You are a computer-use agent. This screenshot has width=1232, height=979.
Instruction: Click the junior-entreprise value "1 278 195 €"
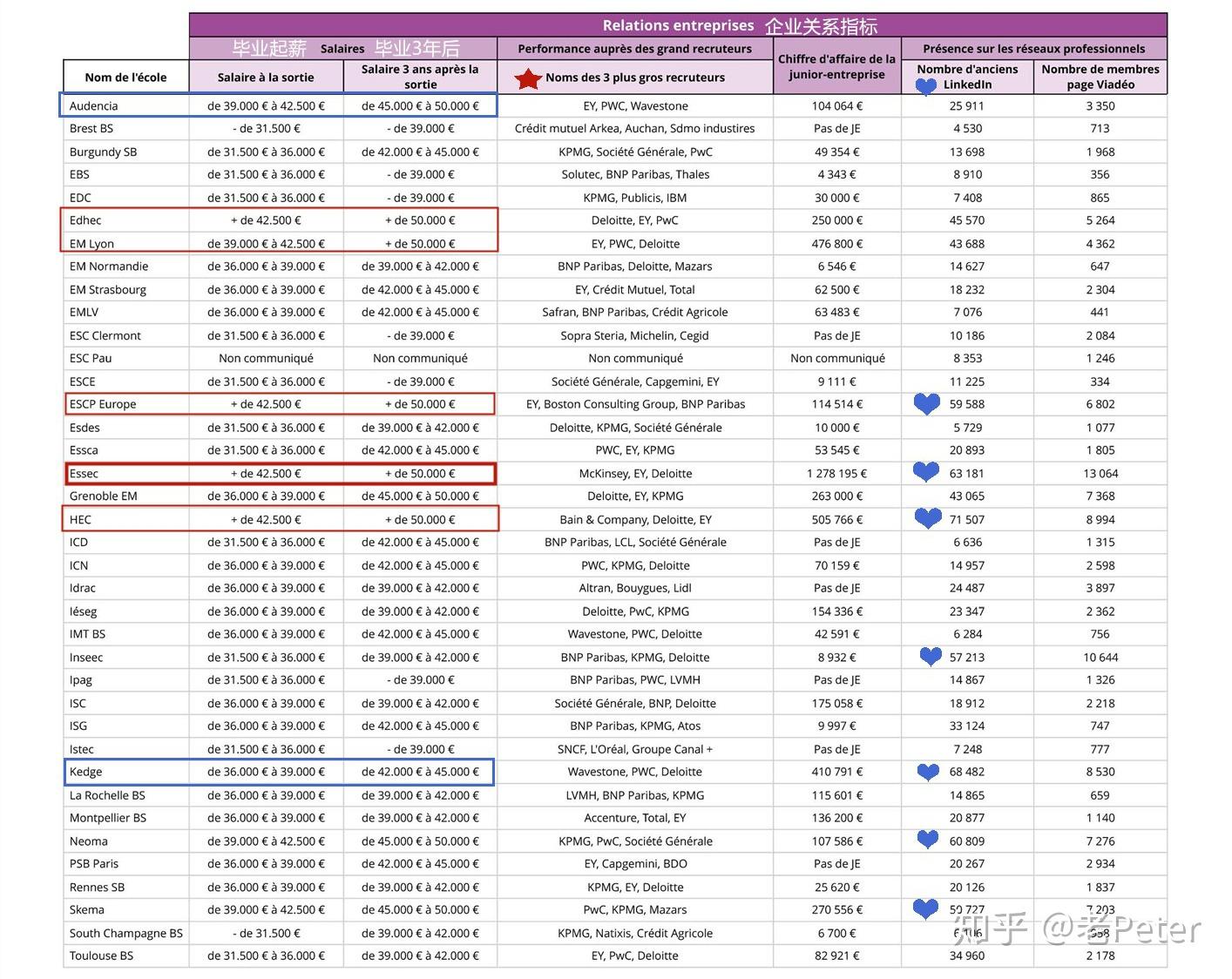coord(836,474)
